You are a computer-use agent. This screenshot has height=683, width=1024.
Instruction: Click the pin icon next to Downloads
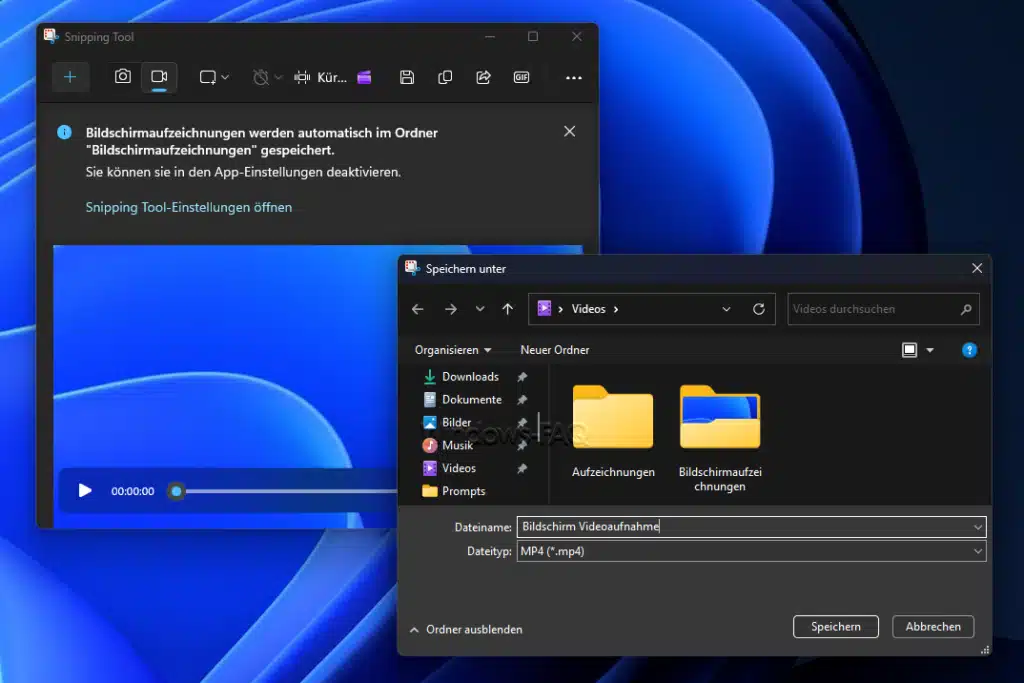pyautogui.click(x=522, y=377)
